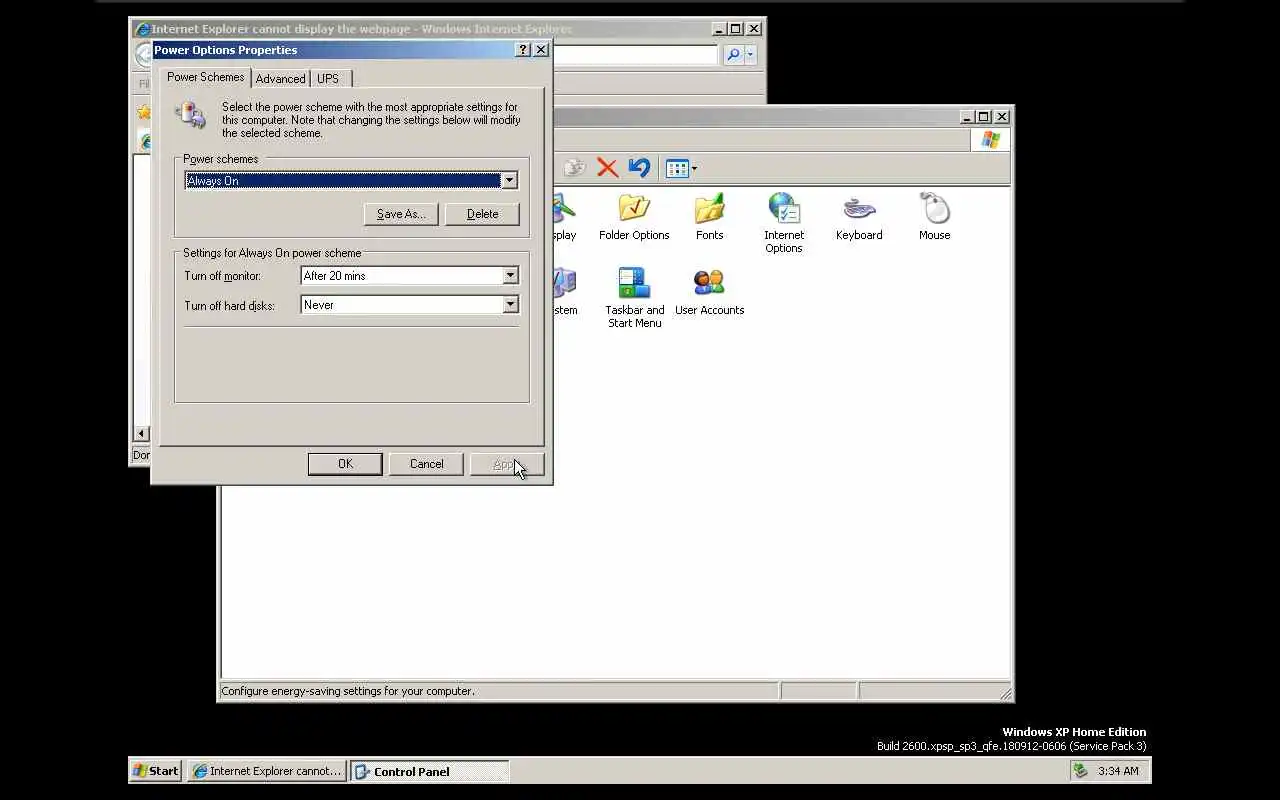Switch to Internet Explorer taskbar button
The image size is (1280, 800).
click(x=266, y=771)
